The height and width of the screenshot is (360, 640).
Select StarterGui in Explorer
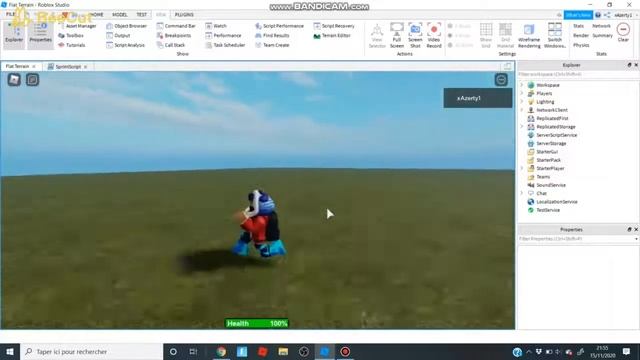tap(547, 151)
